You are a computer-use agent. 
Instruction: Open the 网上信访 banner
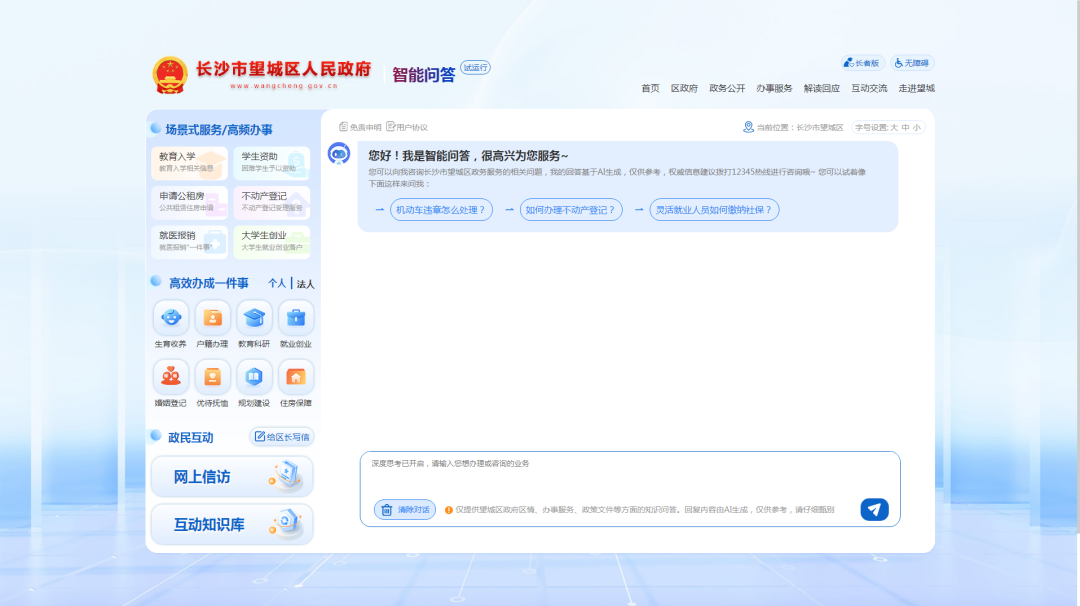pyautogui.click(x=231, y=477)
